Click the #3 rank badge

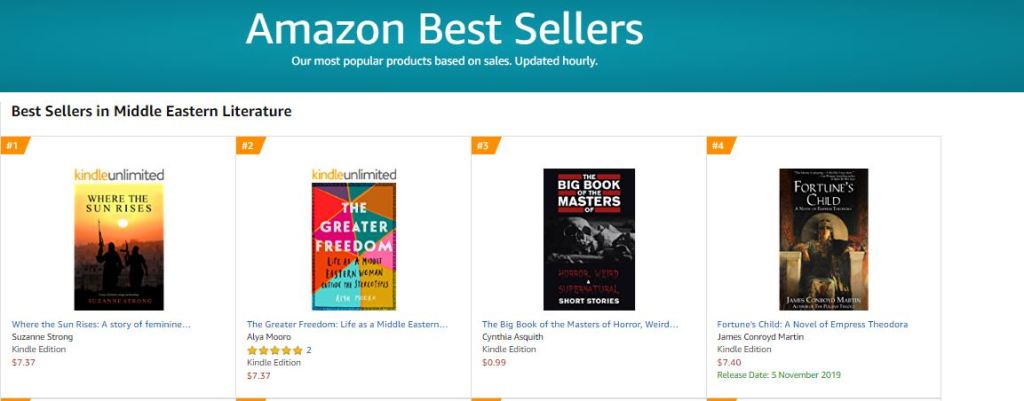(484, 146)
